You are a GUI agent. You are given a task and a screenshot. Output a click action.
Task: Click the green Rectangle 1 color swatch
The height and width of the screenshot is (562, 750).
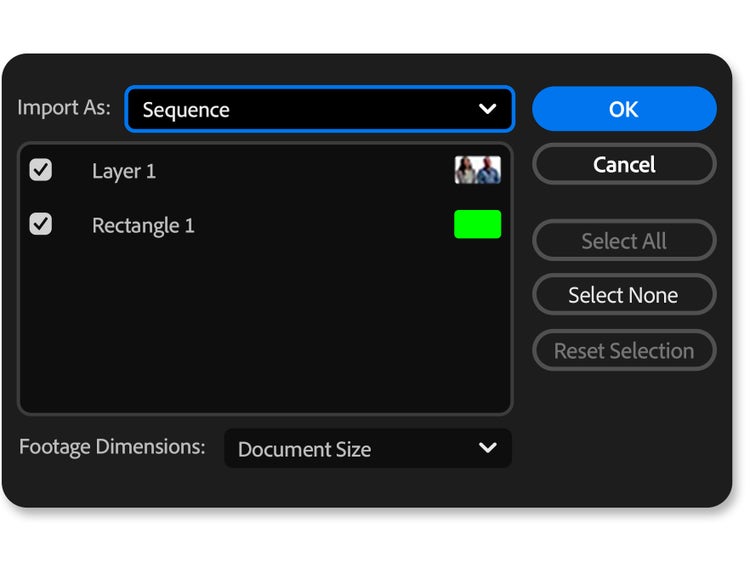point(477,224)
